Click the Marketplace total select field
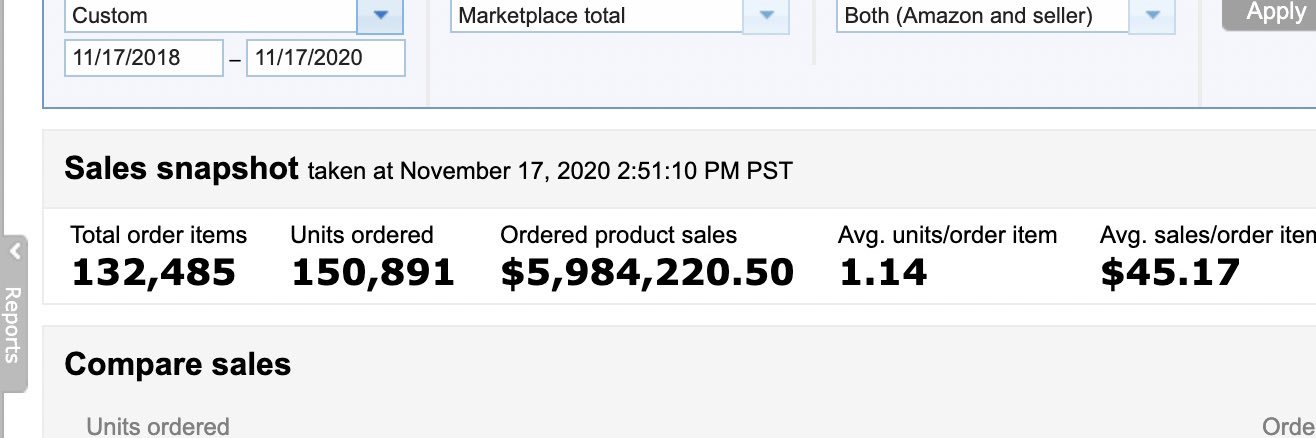 [597, 16]
